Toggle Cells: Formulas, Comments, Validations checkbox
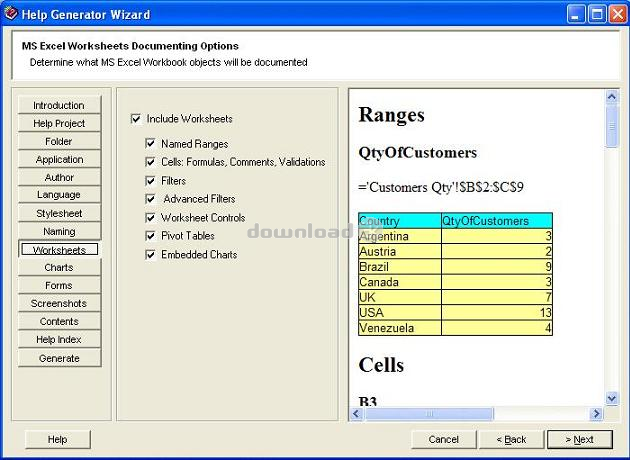 (150, 162)
